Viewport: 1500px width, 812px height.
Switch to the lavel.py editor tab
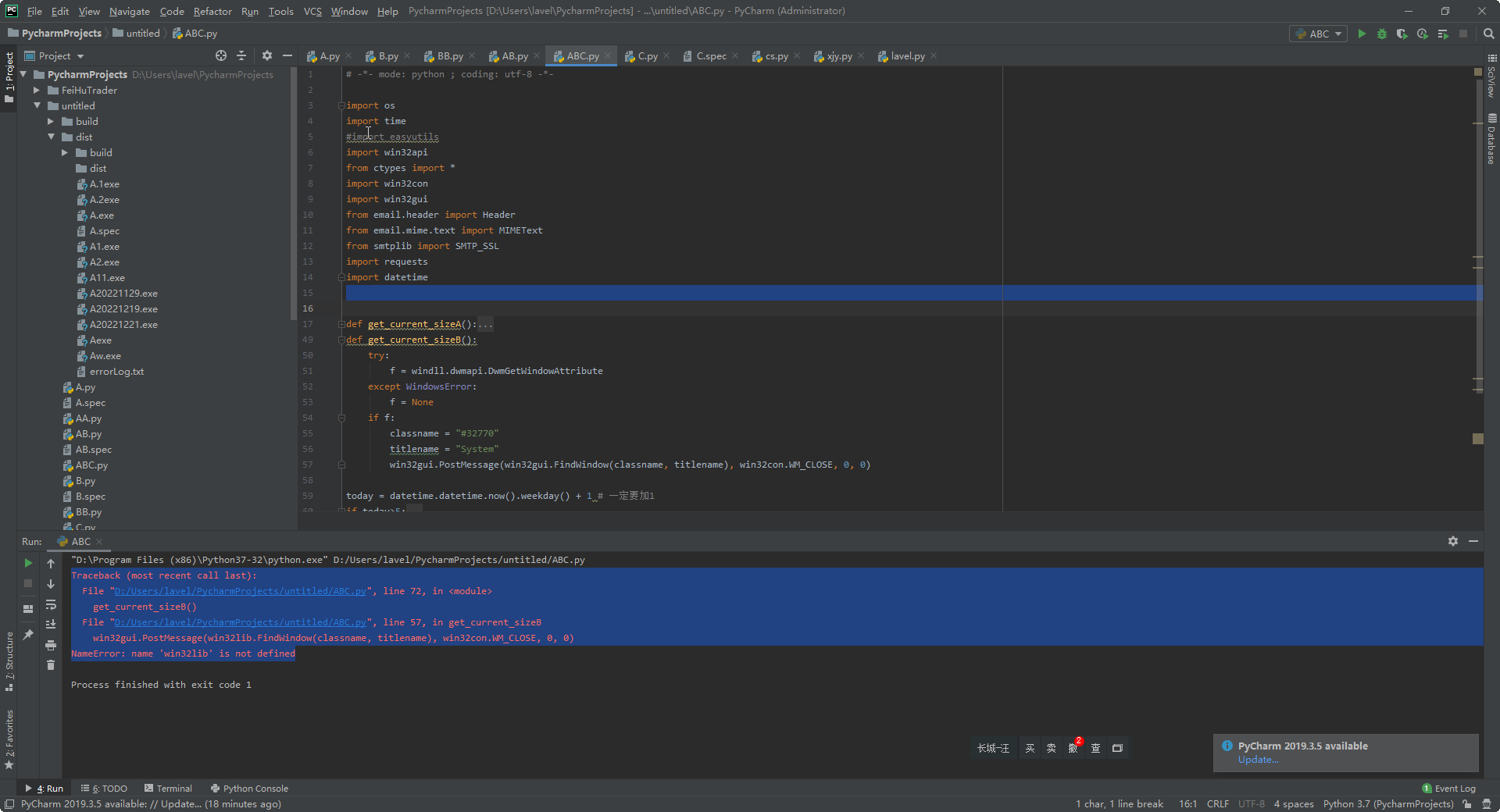tap(907, 56)
